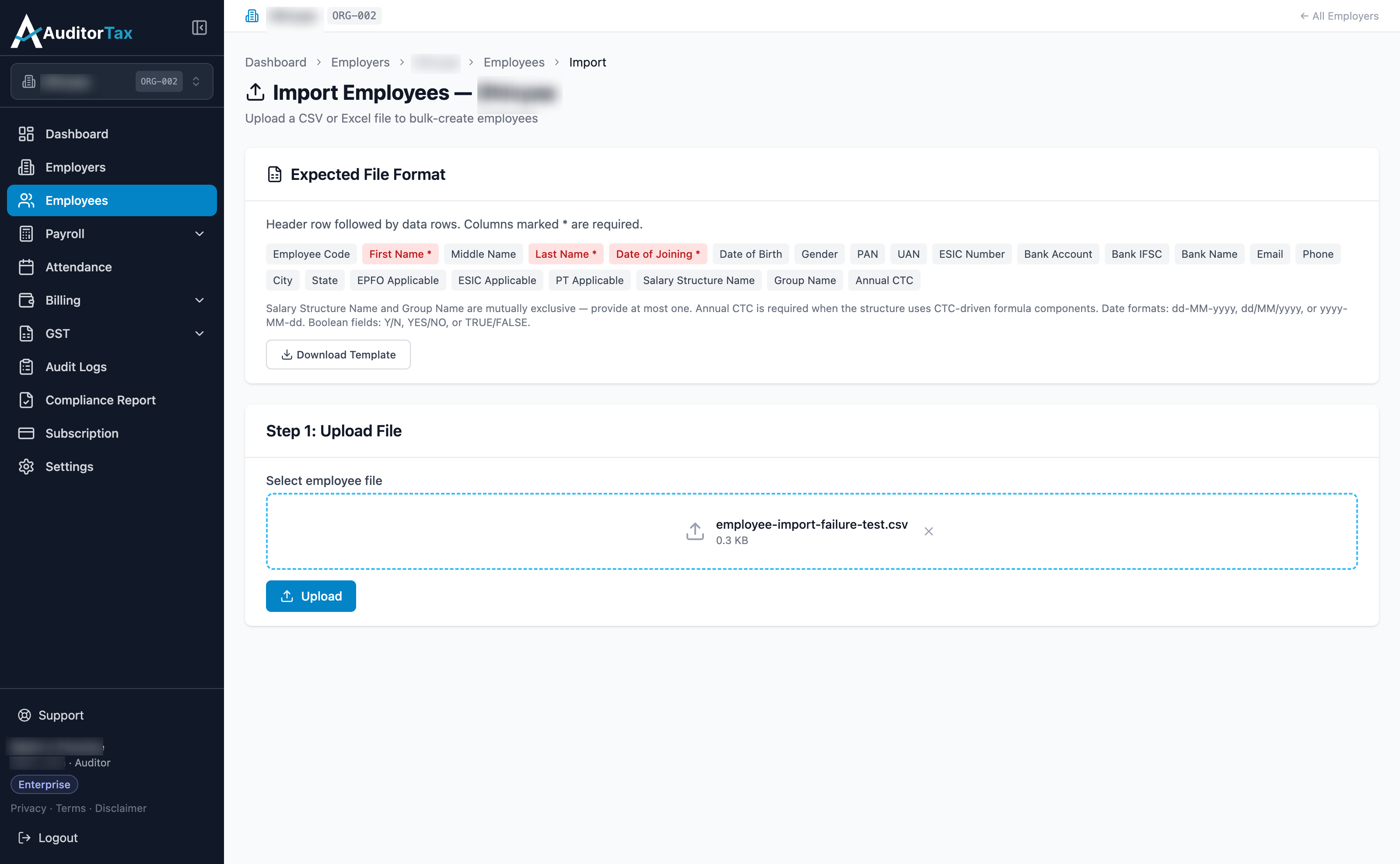The width and height of the screenshot is (1400, 864).
Task: Go to Employers in sidebar
Action: pyautogui.click(x=112, y=167)
